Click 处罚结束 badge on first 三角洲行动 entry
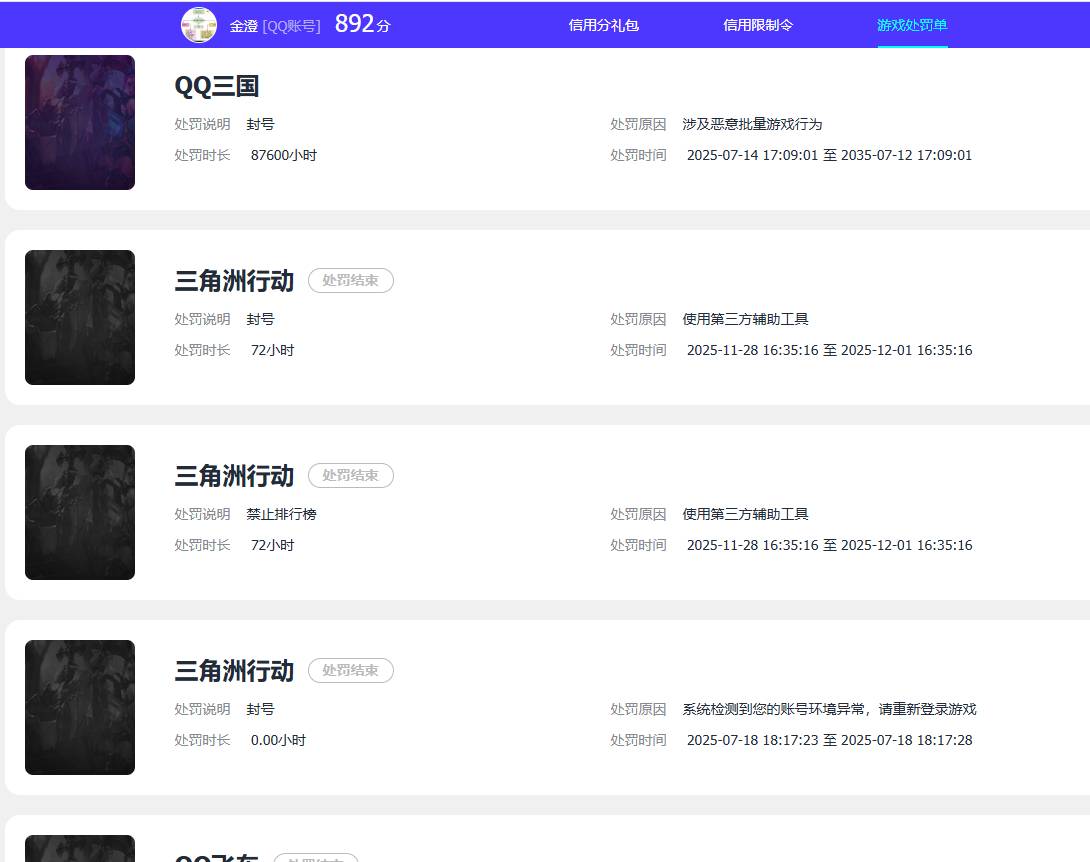Screen dimensions: 1090x862 click(x=351, y=281)
